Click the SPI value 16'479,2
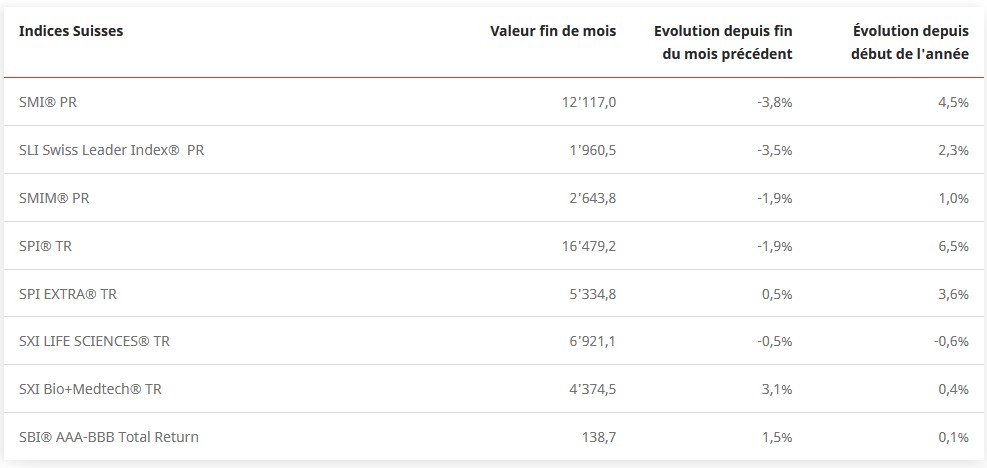The width and height of the screenshot is (987, 468). [589, 246]
